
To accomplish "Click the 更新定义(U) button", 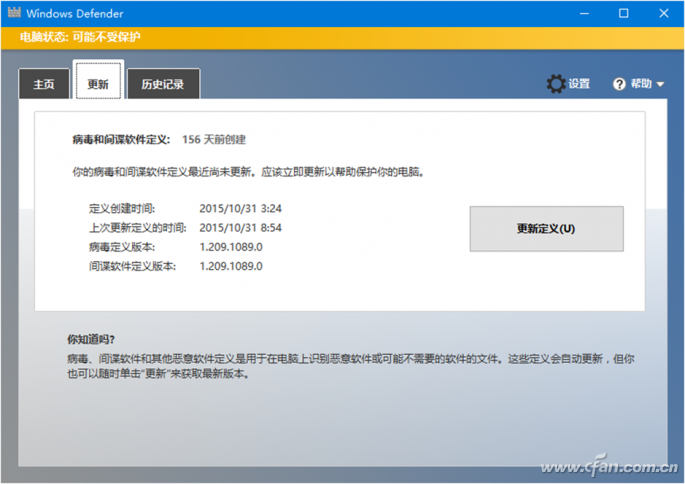I will [x=547, y=228].
